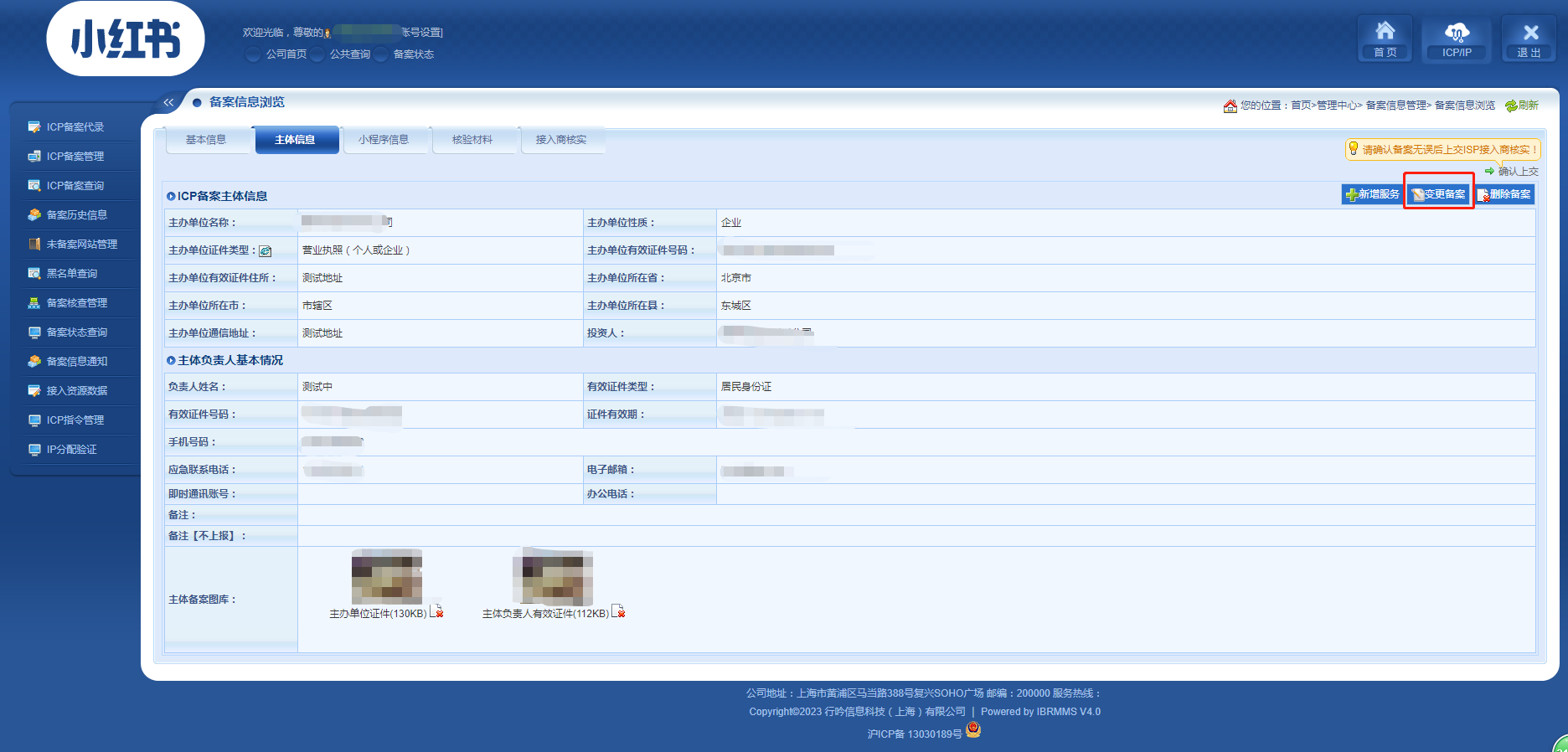Click the 小红书 logo
1568x752 pixels.
click(126, 39)
